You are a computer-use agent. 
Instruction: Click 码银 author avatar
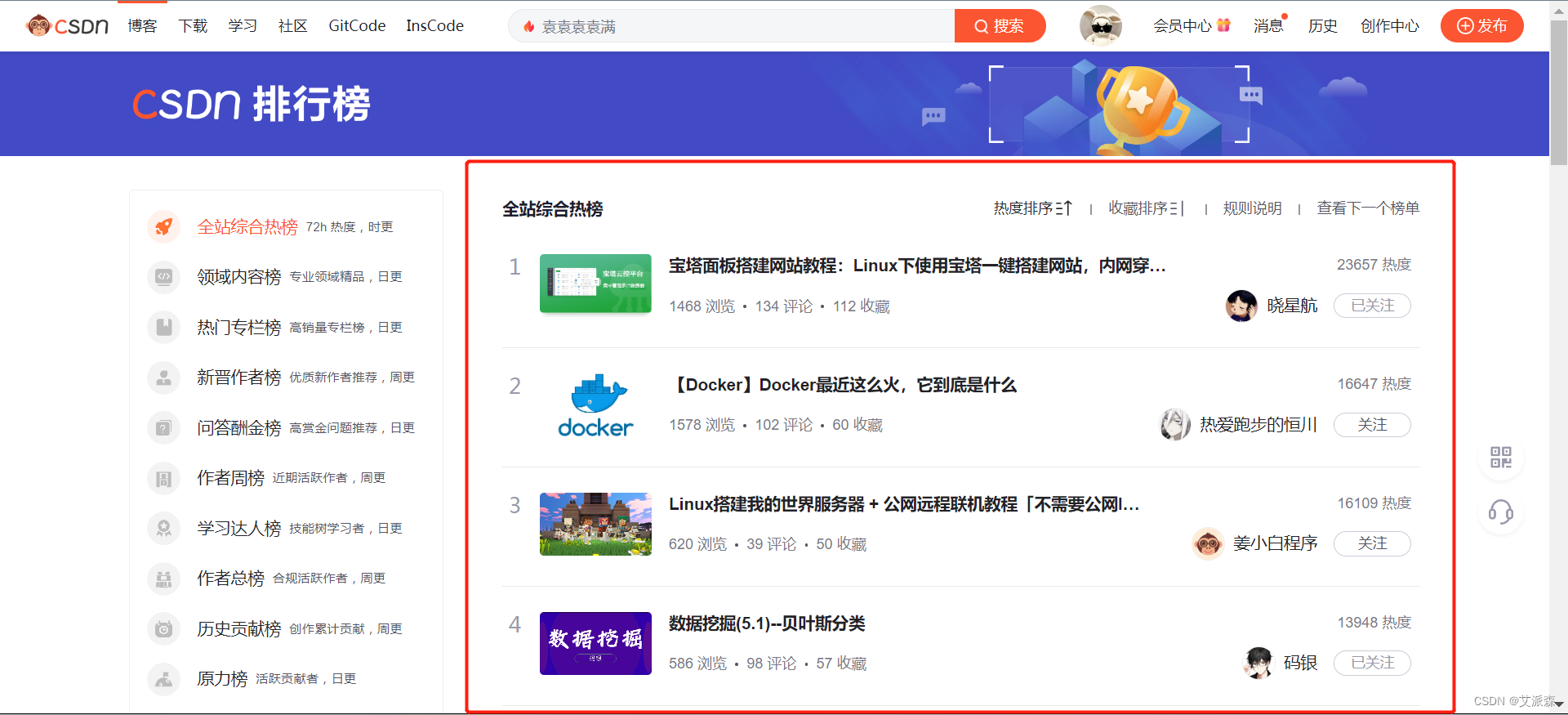point(1258,663)
